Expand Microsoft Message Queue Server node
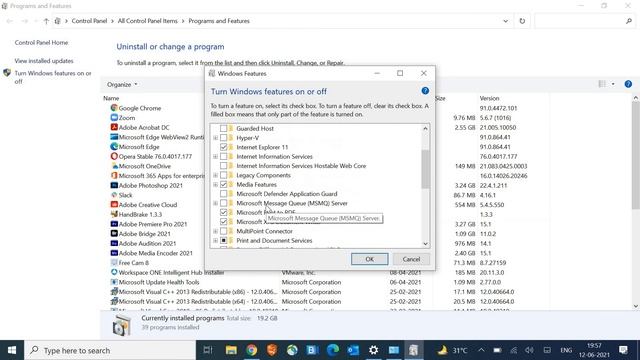This screenshot has height=360, width=640. point(215,203)
